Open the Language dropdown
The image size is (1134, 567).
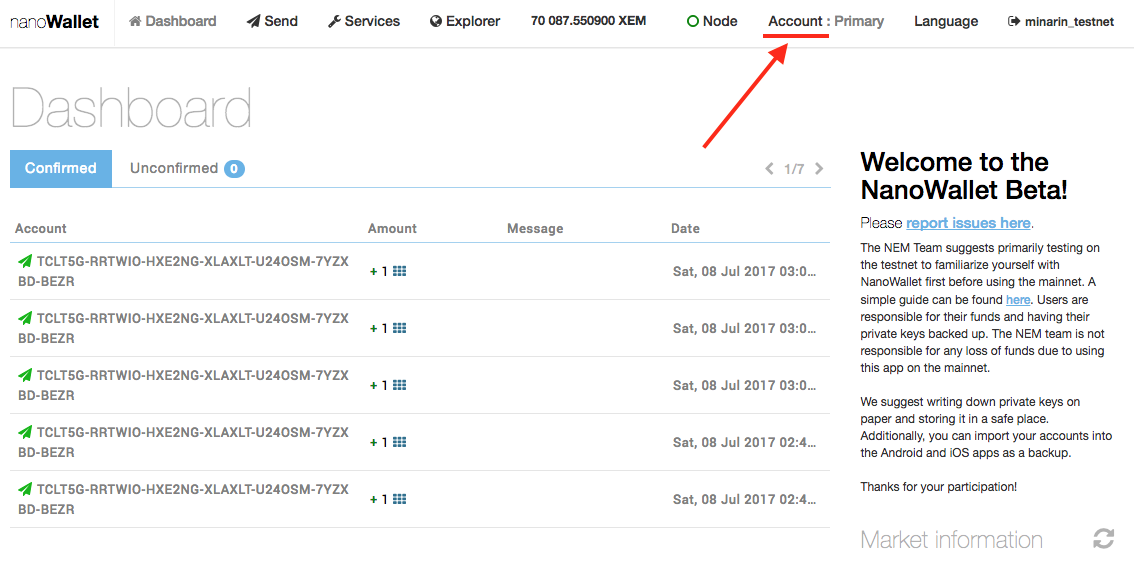click(946, 22)
